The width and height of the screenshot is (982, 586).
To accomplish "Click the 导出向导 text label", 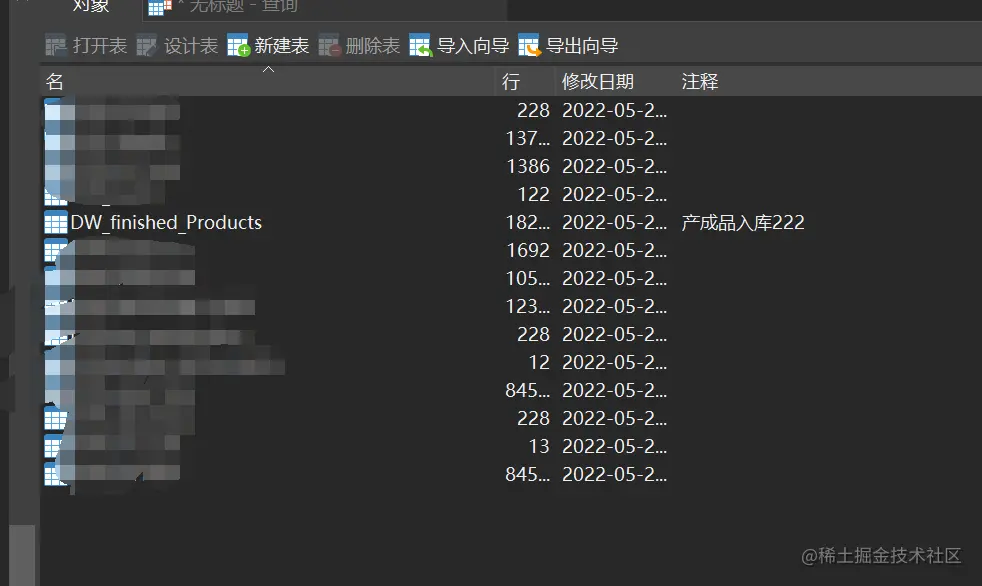I will 582,46.
